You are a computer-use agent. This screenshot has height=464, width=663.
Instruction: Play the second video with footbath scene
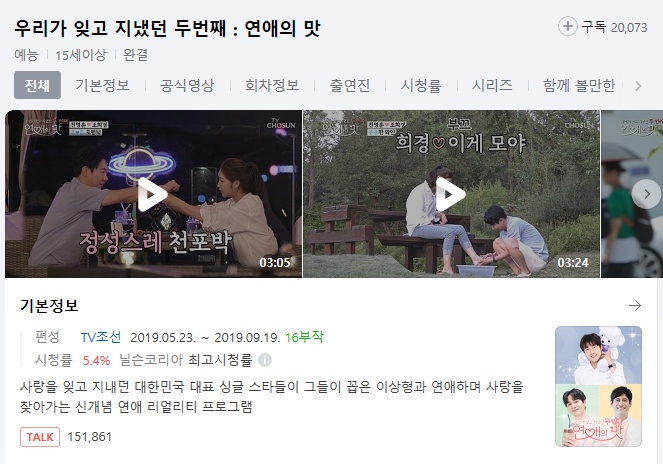452,194
